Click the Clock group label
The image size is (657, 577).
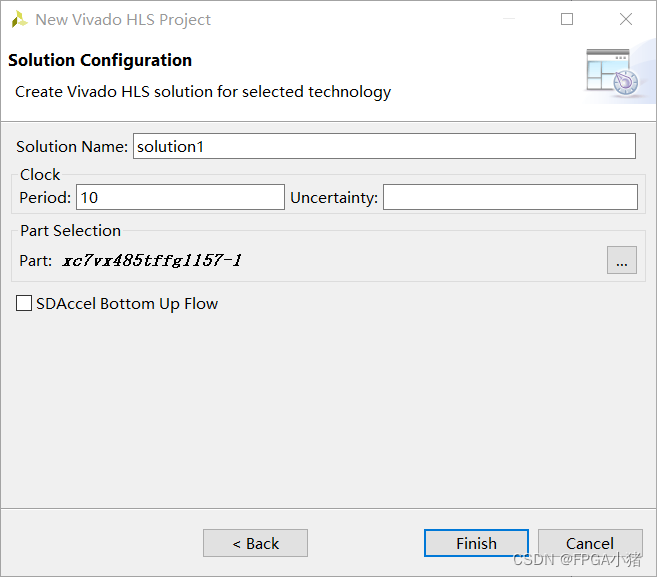point(40,174)
